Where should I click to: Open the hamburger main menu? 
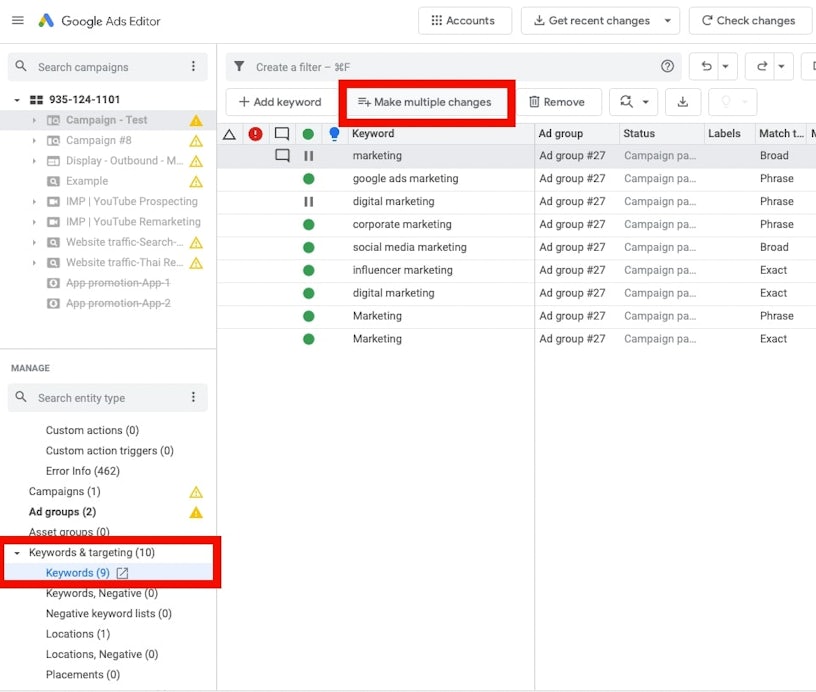coord(17,21)
